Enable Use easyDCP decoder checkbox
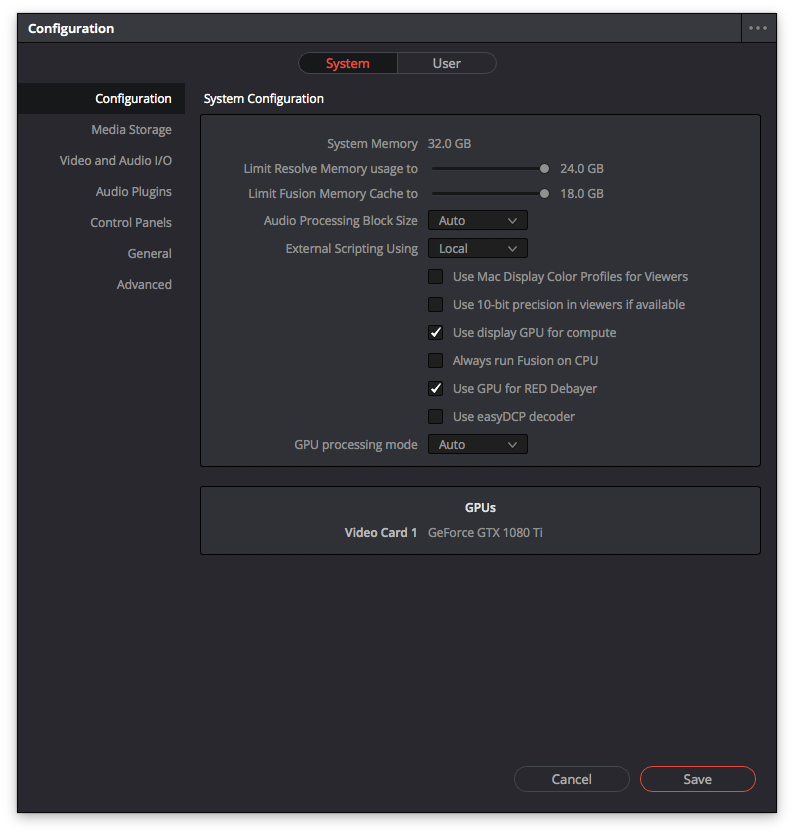 click(436, 416)
